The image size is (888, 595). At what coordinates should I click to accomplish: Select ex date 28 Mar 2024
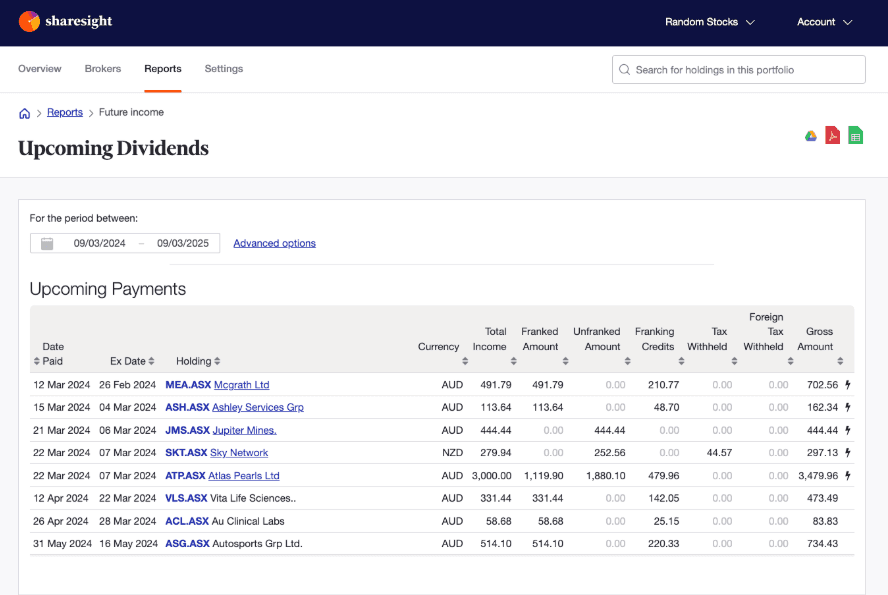point(127,521)
